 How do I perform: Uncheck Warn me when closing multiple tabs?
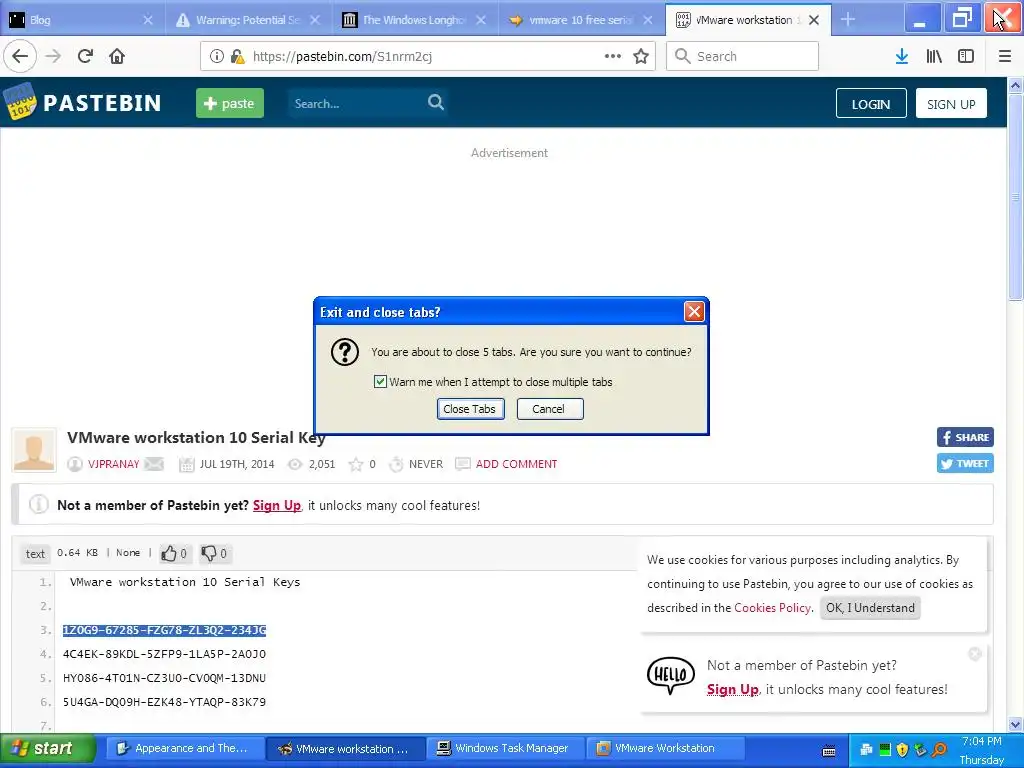pyautogui.click(x=380, y=381)
